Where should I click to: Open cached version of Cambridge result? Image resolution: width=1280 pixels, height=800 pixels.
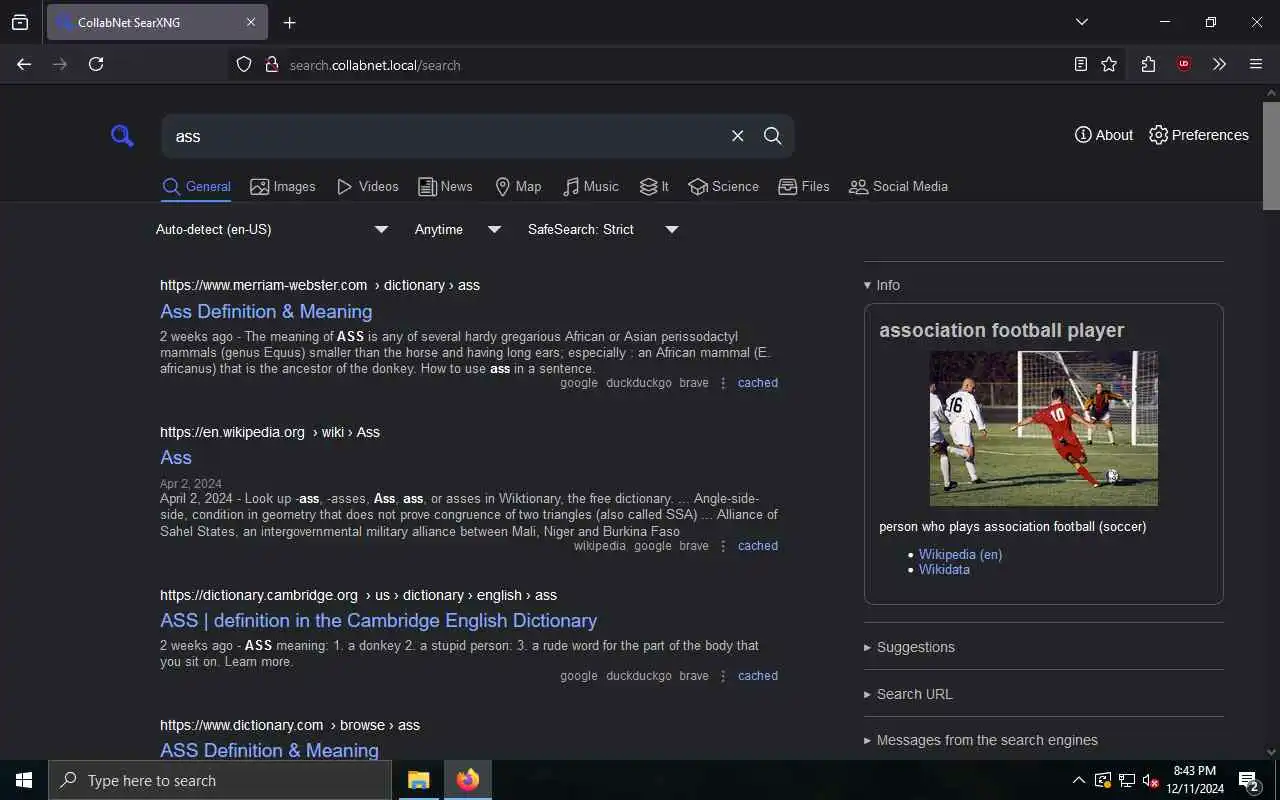click(758, 676)
